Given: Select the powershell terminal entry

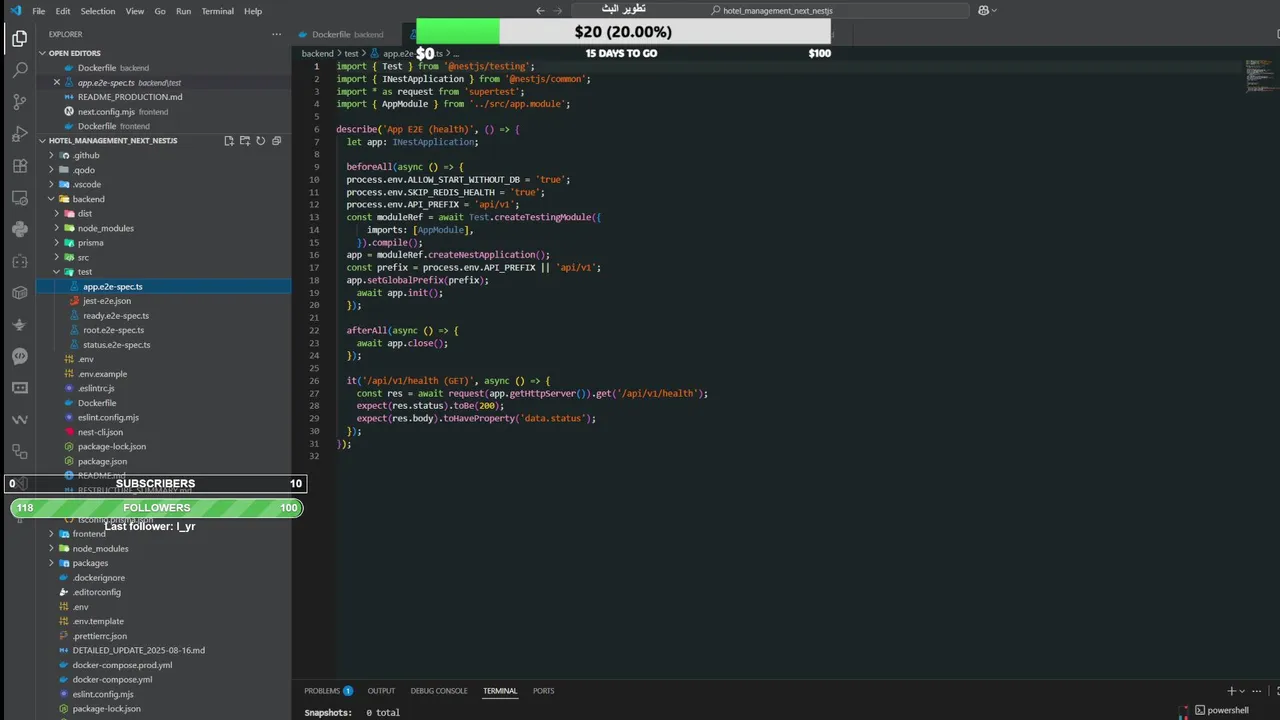Looking at the screenshot, I should tap(1222, 711).
